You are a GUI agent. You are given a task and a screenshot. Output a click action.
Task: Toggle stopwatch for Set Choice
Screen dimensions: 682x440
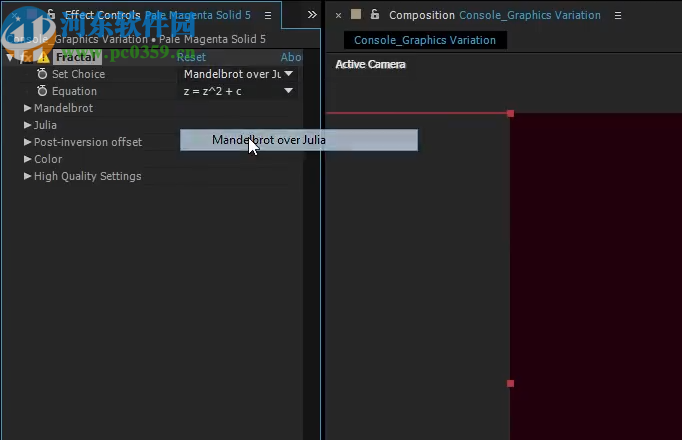[x=42, y=74]
